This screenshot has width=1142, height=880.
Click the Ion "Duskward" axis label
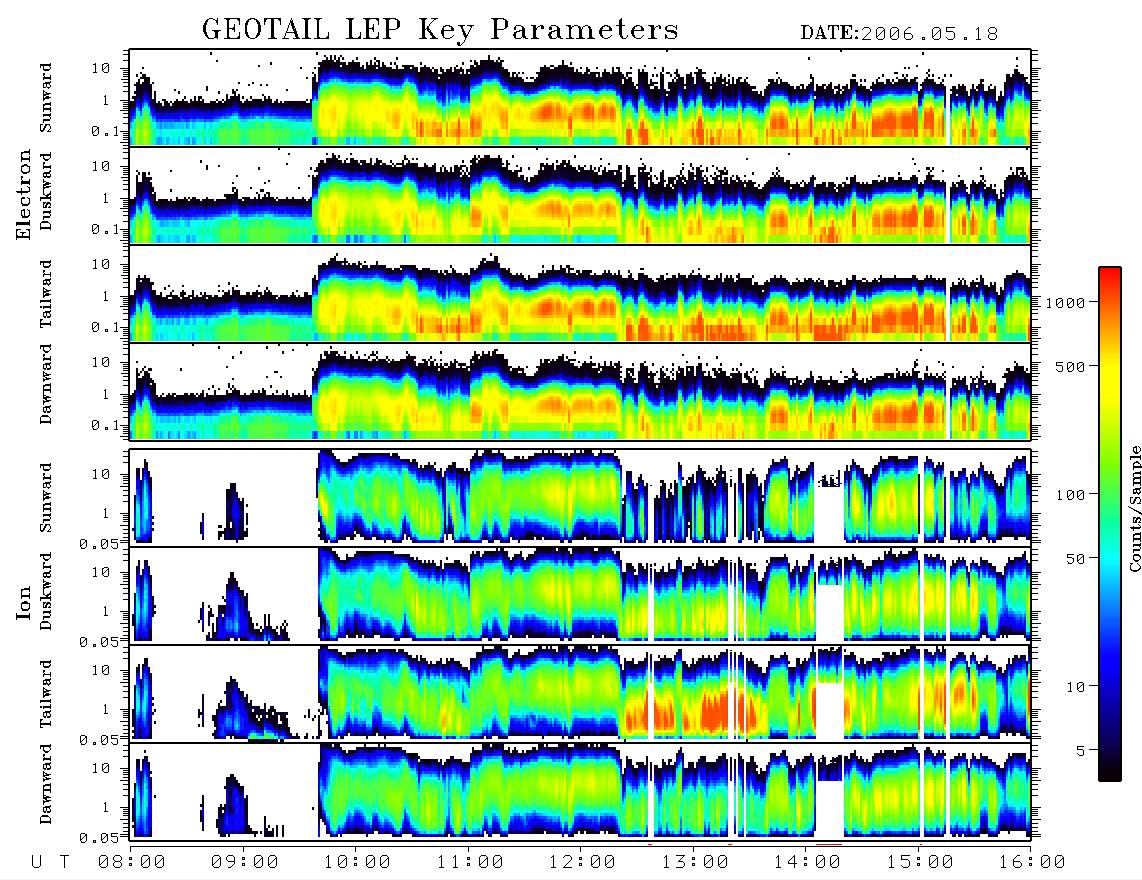46,591
